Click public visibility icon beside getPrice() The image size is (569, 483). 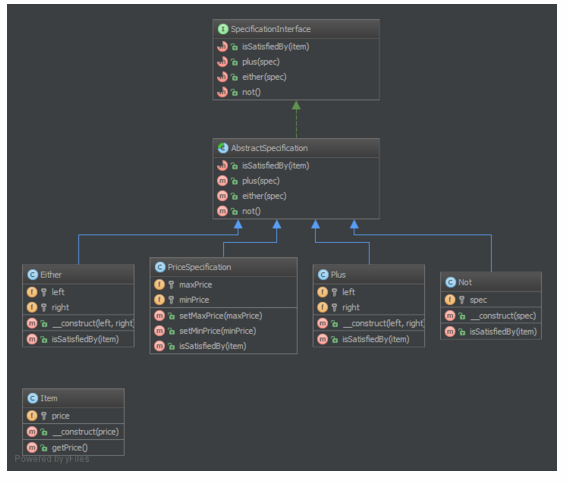click(x=44, y=448)
